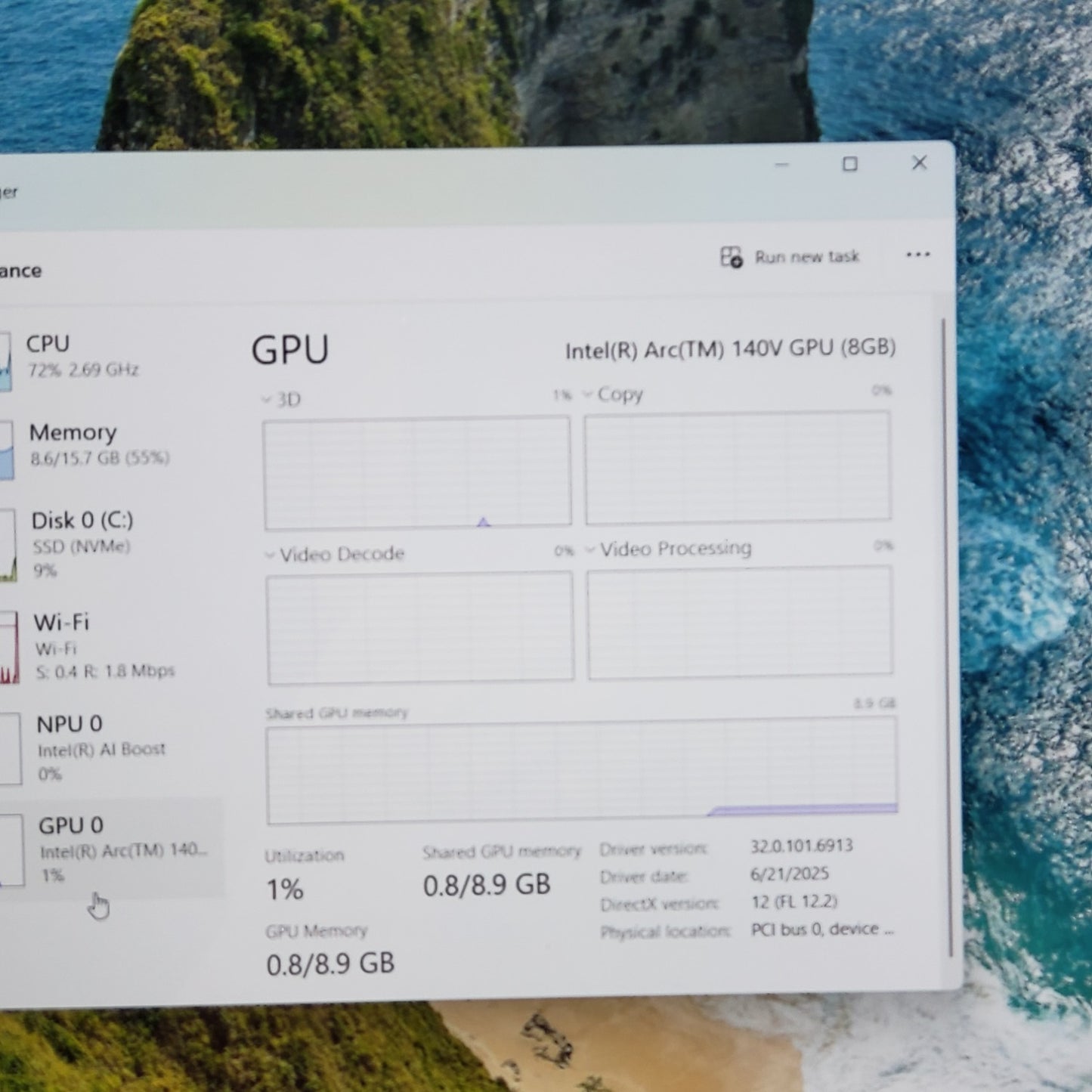Click the Run new task button

[790, 258]
